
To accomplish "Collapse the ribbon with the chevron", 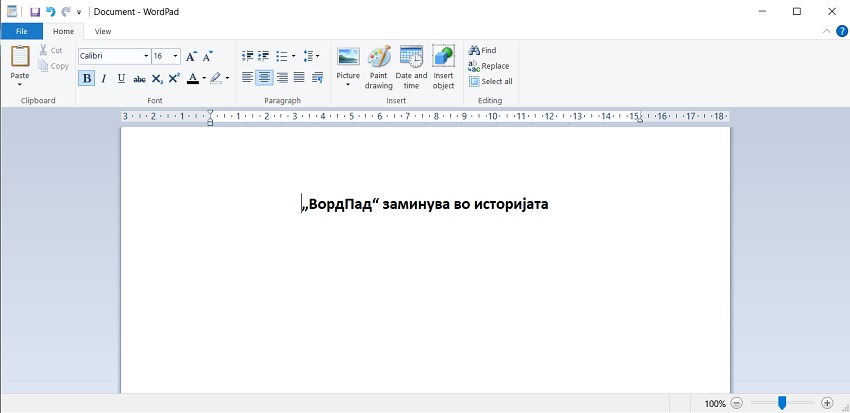I will [827, 31].
